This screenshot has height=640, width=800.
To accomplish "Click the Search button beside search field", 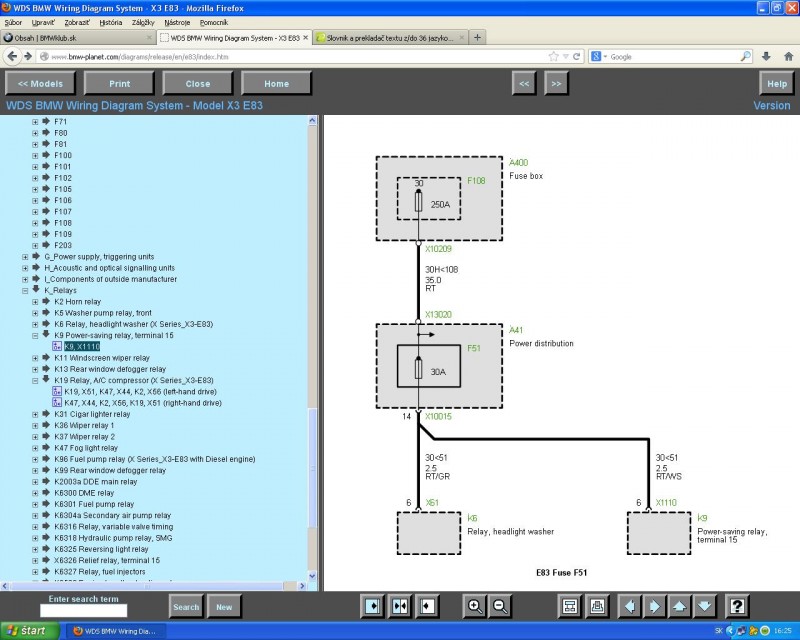I will coord(186,607).
